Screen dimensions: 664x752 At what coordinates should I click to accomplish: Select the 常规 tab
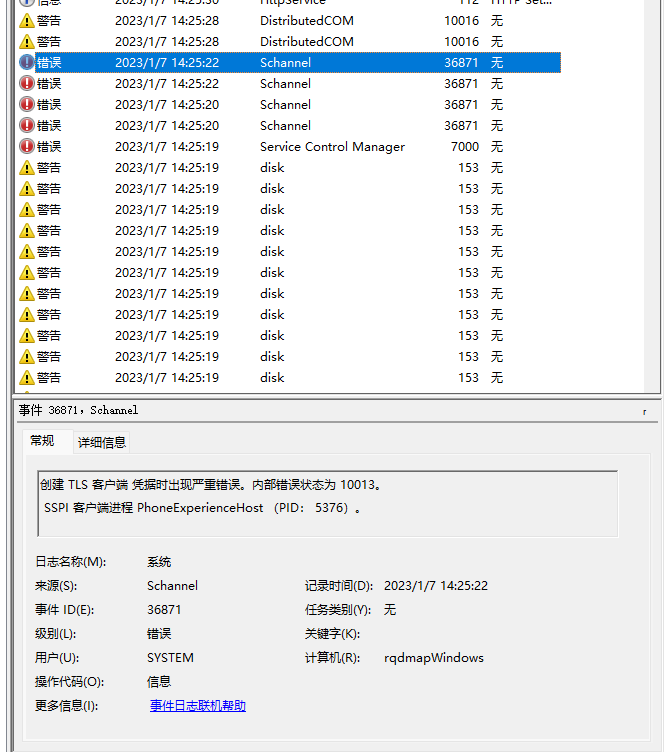pyautogui.click(x=42, y=441)
